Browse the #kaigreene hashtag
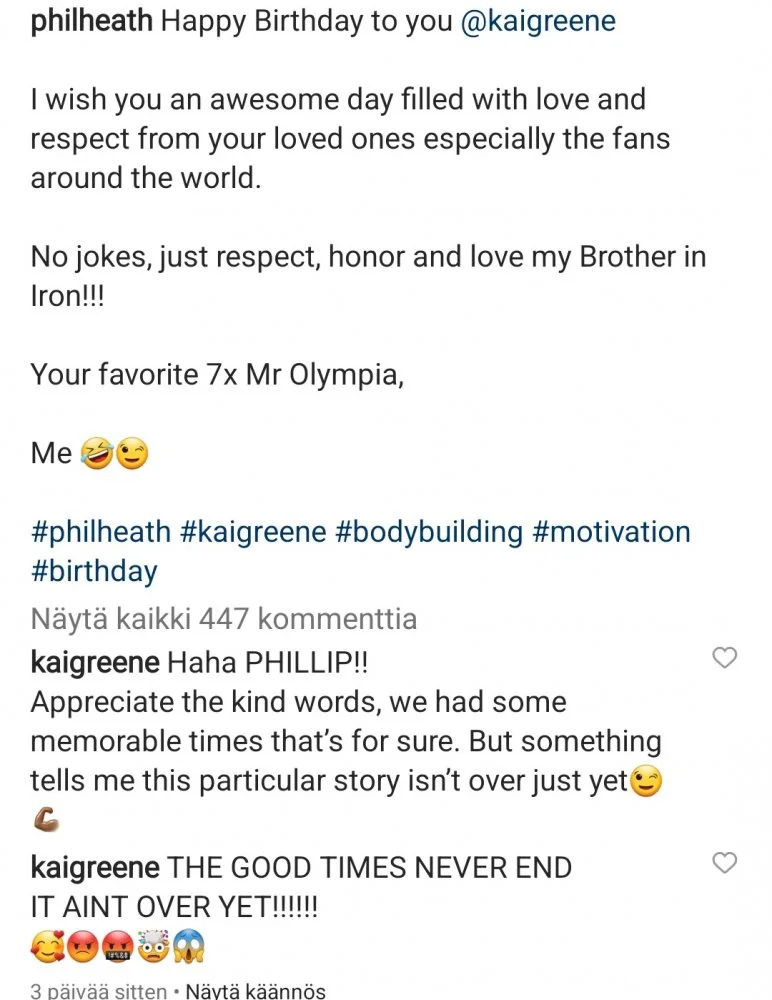 click(x=253, y=531)
